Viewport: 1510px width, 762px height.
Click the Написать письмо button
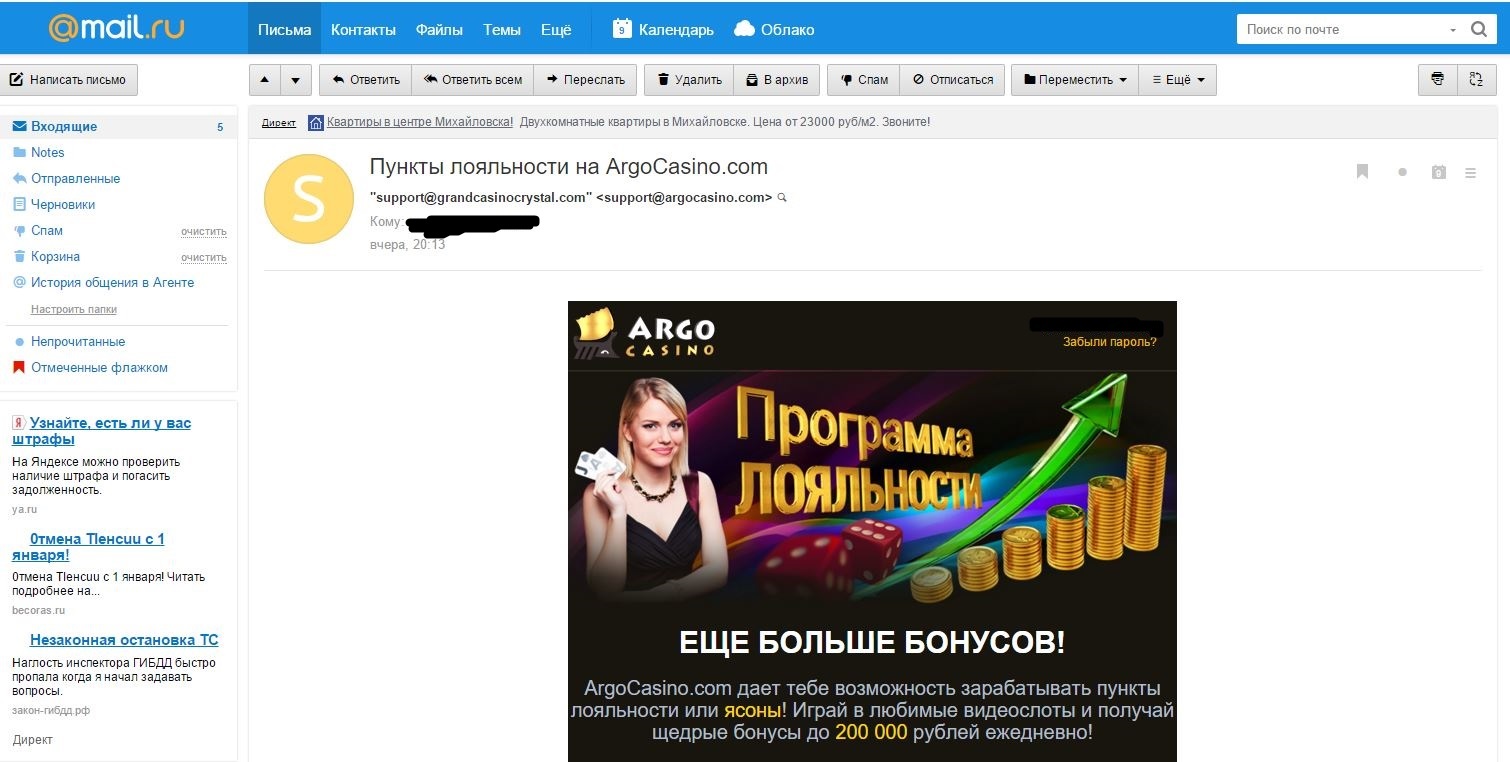coord(69,80)
